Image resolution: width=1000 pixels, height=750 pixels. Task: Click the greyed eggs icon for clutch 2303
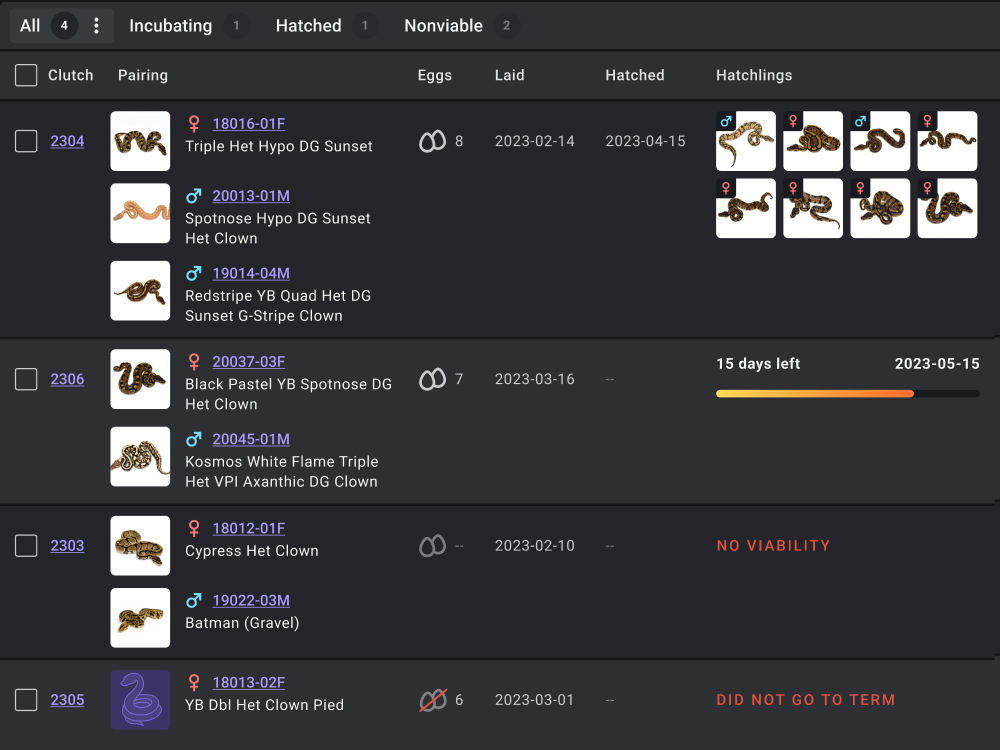[432, 546]
